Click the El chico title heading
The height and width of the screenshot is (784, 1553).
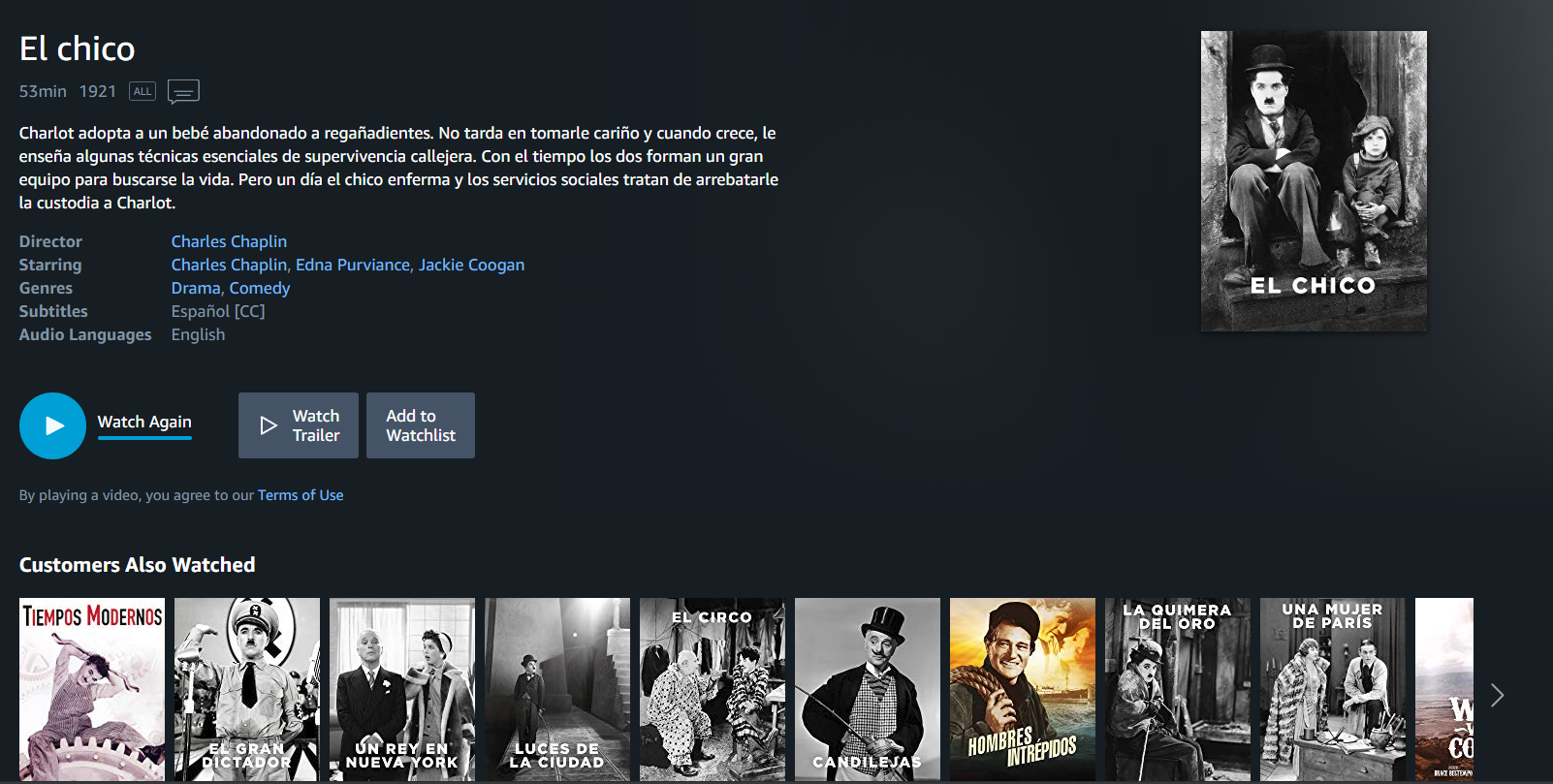tap(78, 48)
